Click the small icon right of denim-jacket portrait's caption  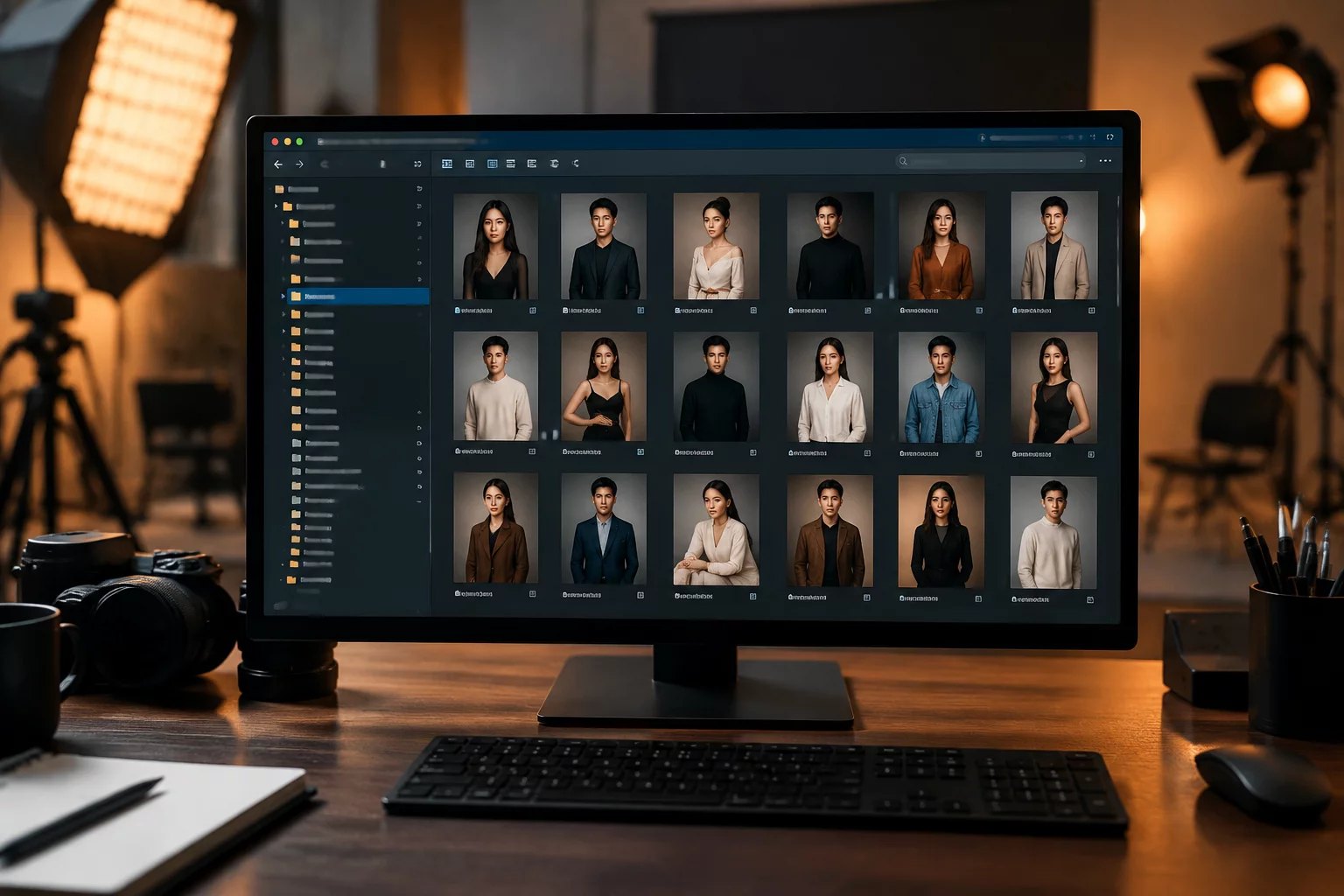[978, 454]
